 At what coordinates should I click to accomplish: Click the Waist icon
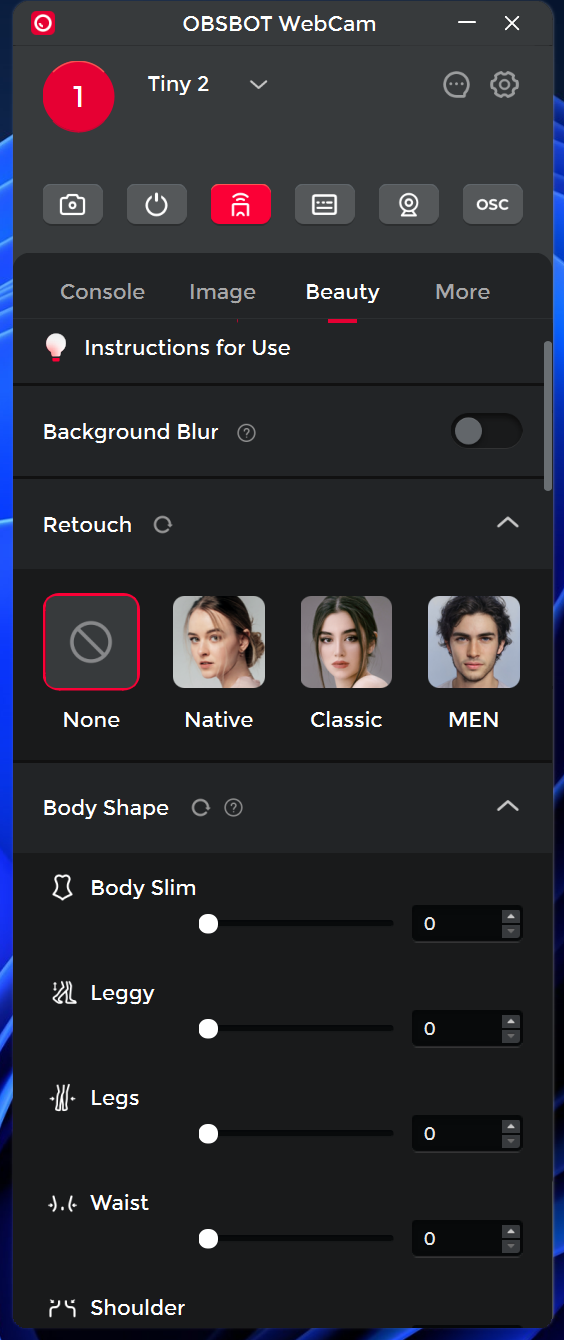(x=63, y=1203)
